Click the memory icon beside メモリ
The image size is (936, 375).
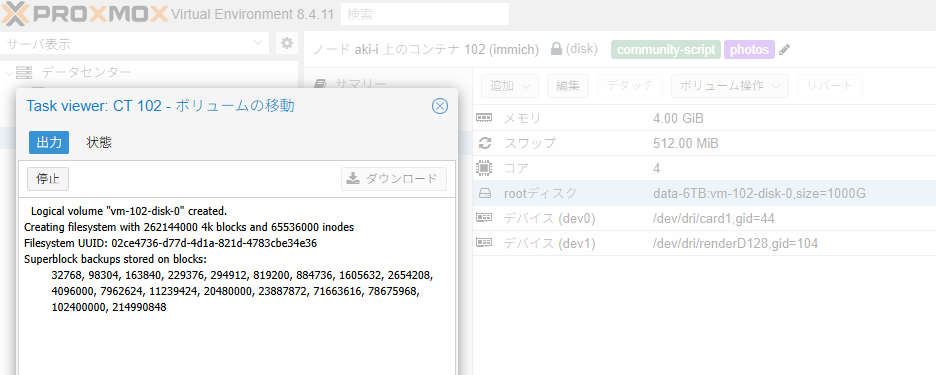[484, 118]
